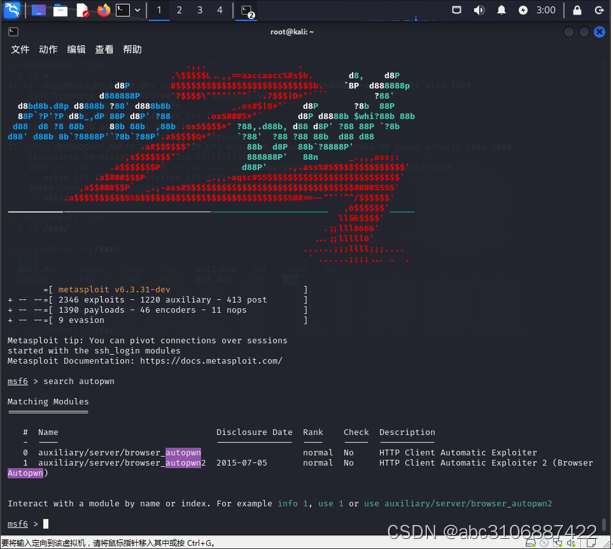
Task: Switch to workspace 4
Action: pos(220,10)
